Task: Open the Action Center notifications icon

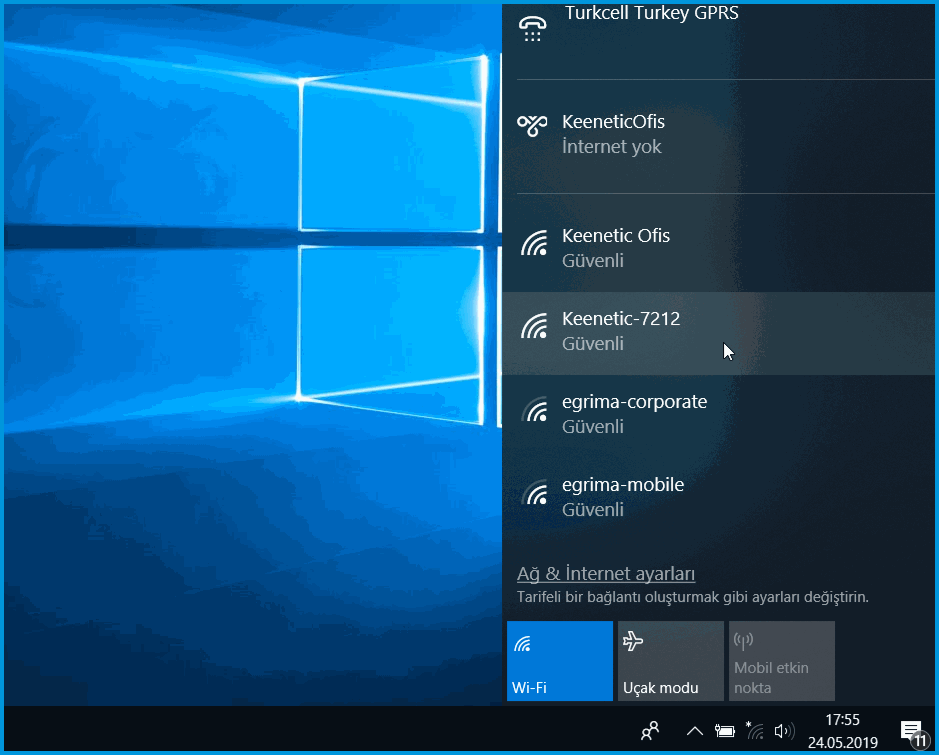Action: point(911,731)
